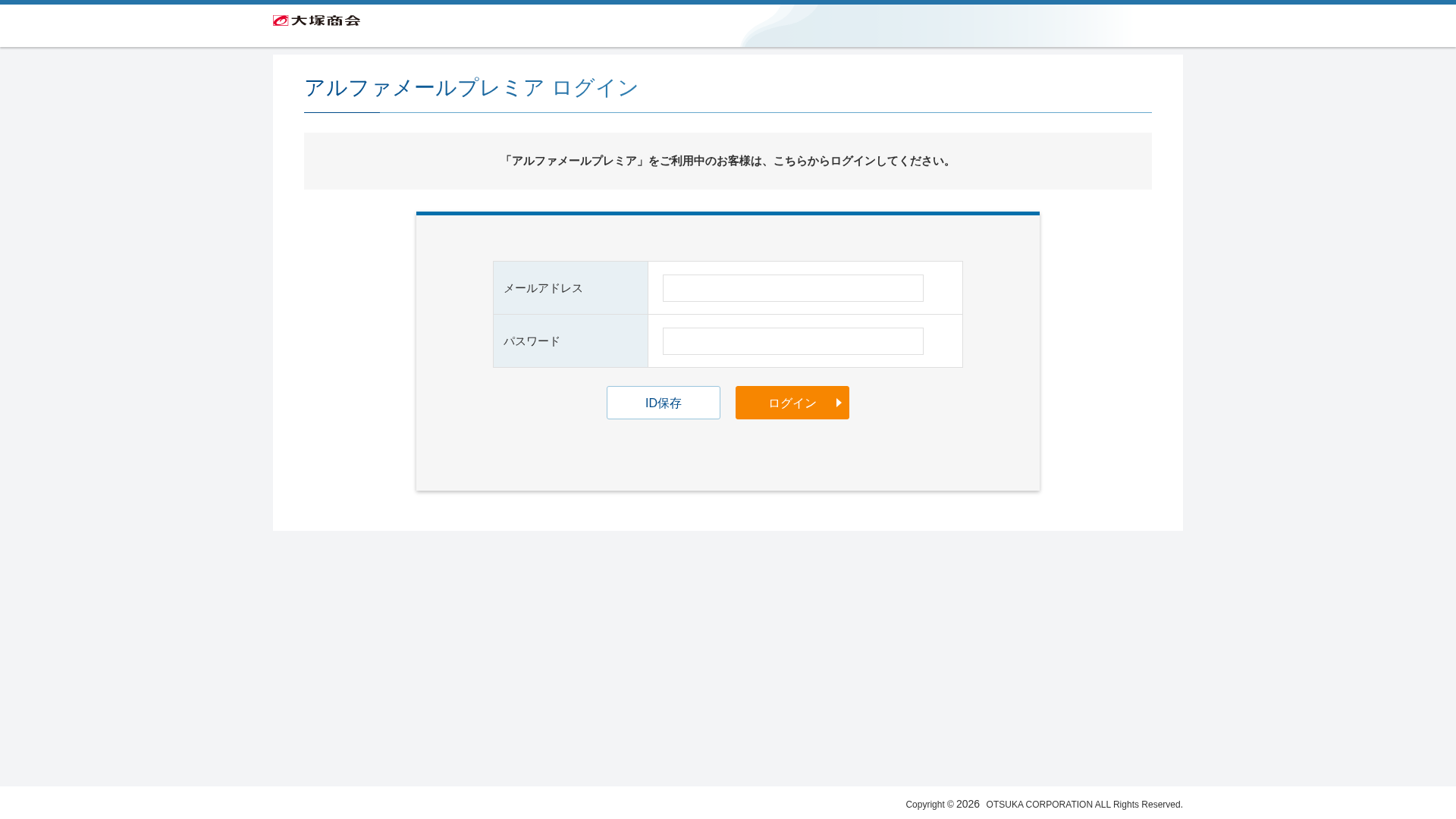Focus the メールアドレス input field
This screenshot has height=819, width=1456.
(792, 288)
